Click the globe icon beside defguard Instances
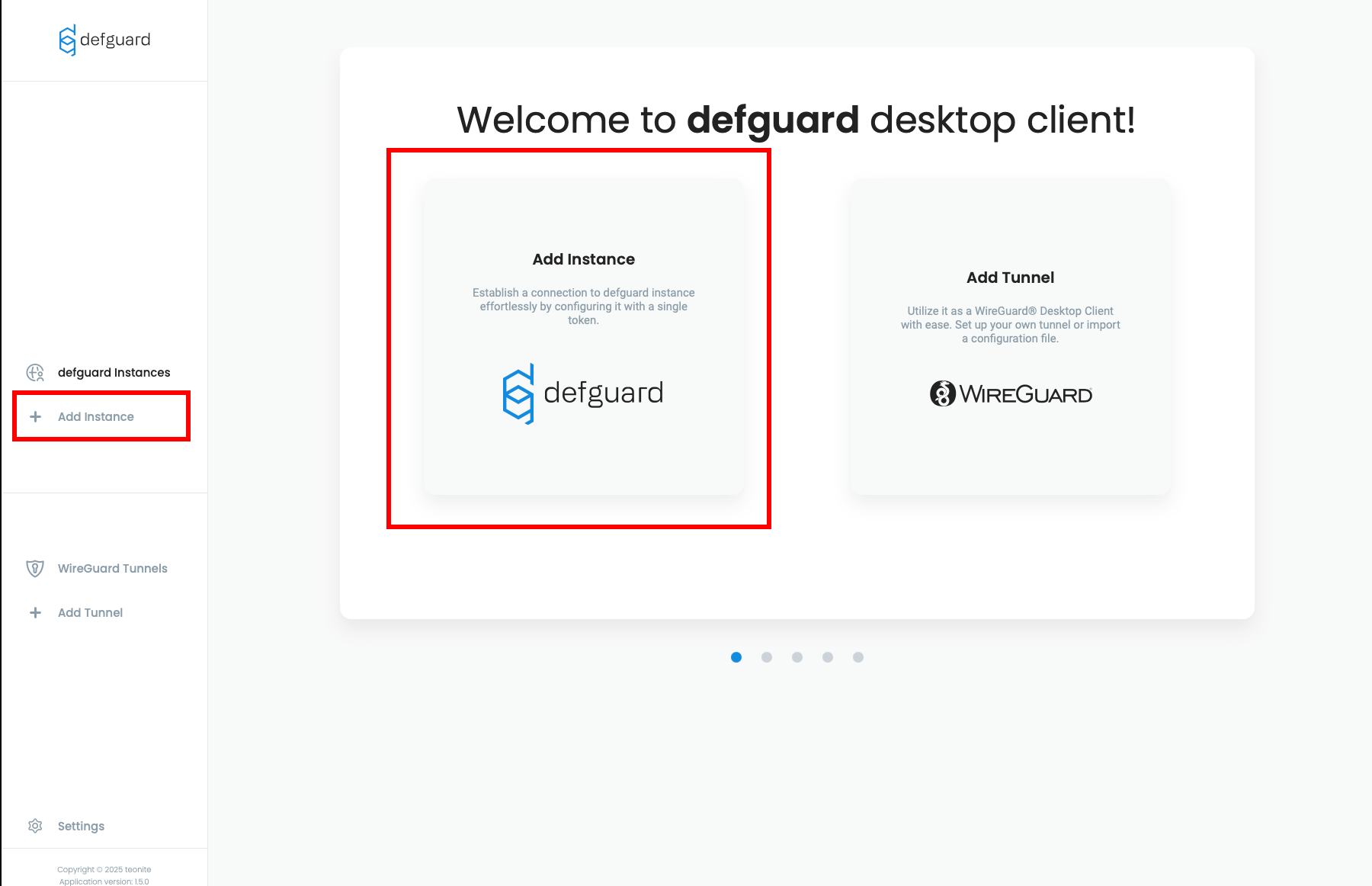This screenshot has height=886, width=1372. click(35, 372)
